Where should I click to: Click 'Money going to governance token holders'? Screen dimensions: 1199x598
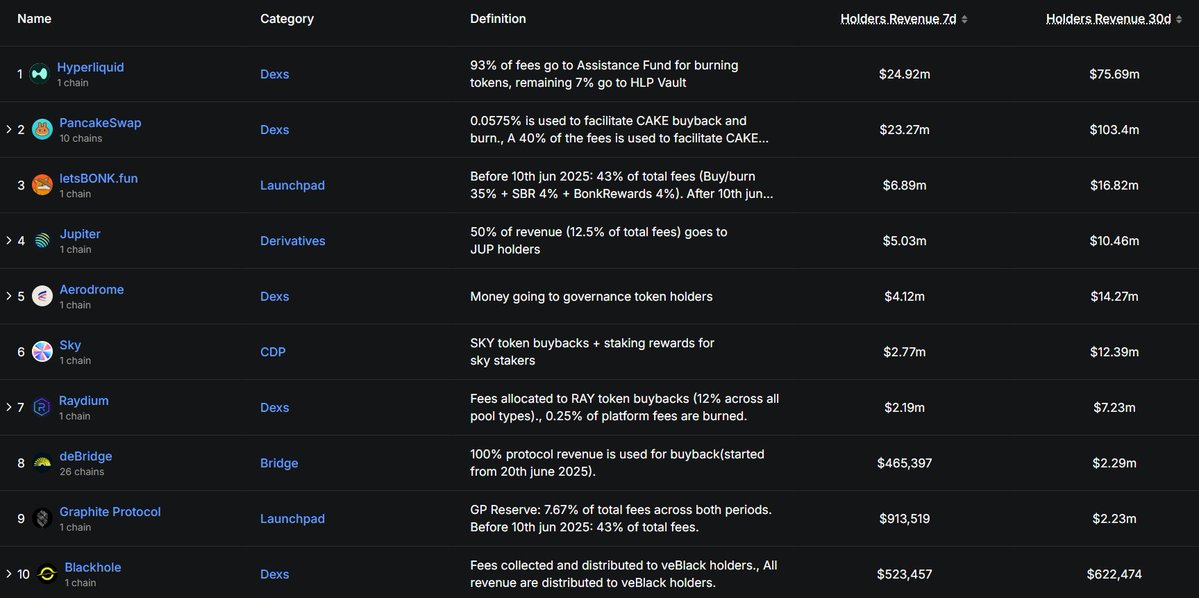(x=591, y=296)
